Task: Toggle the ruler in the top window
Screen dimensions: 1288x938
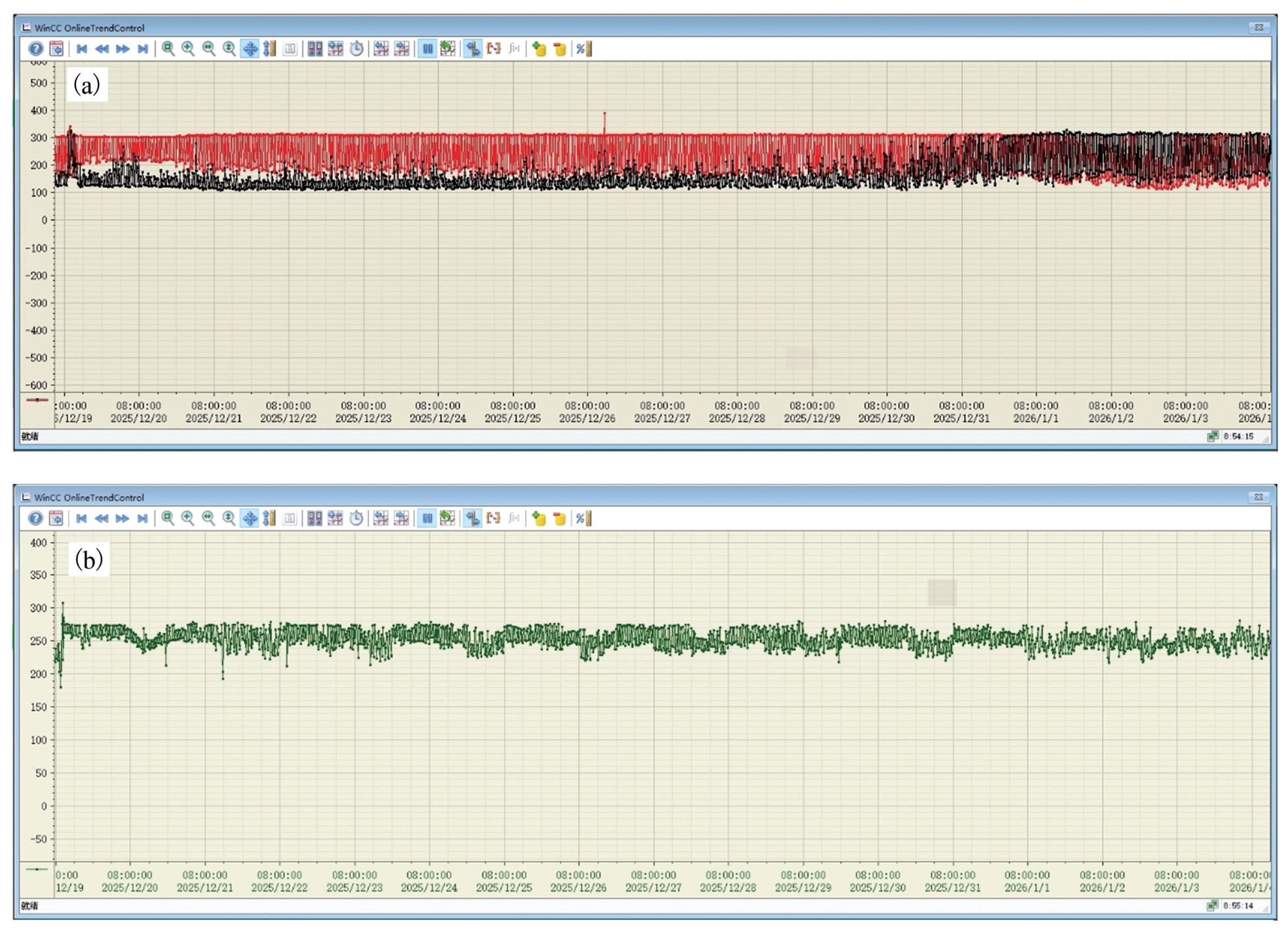Action: click(473, 48)
